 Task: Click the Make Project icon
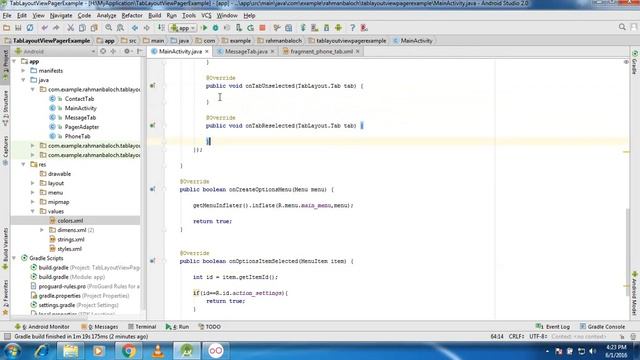tap(161, 28)
